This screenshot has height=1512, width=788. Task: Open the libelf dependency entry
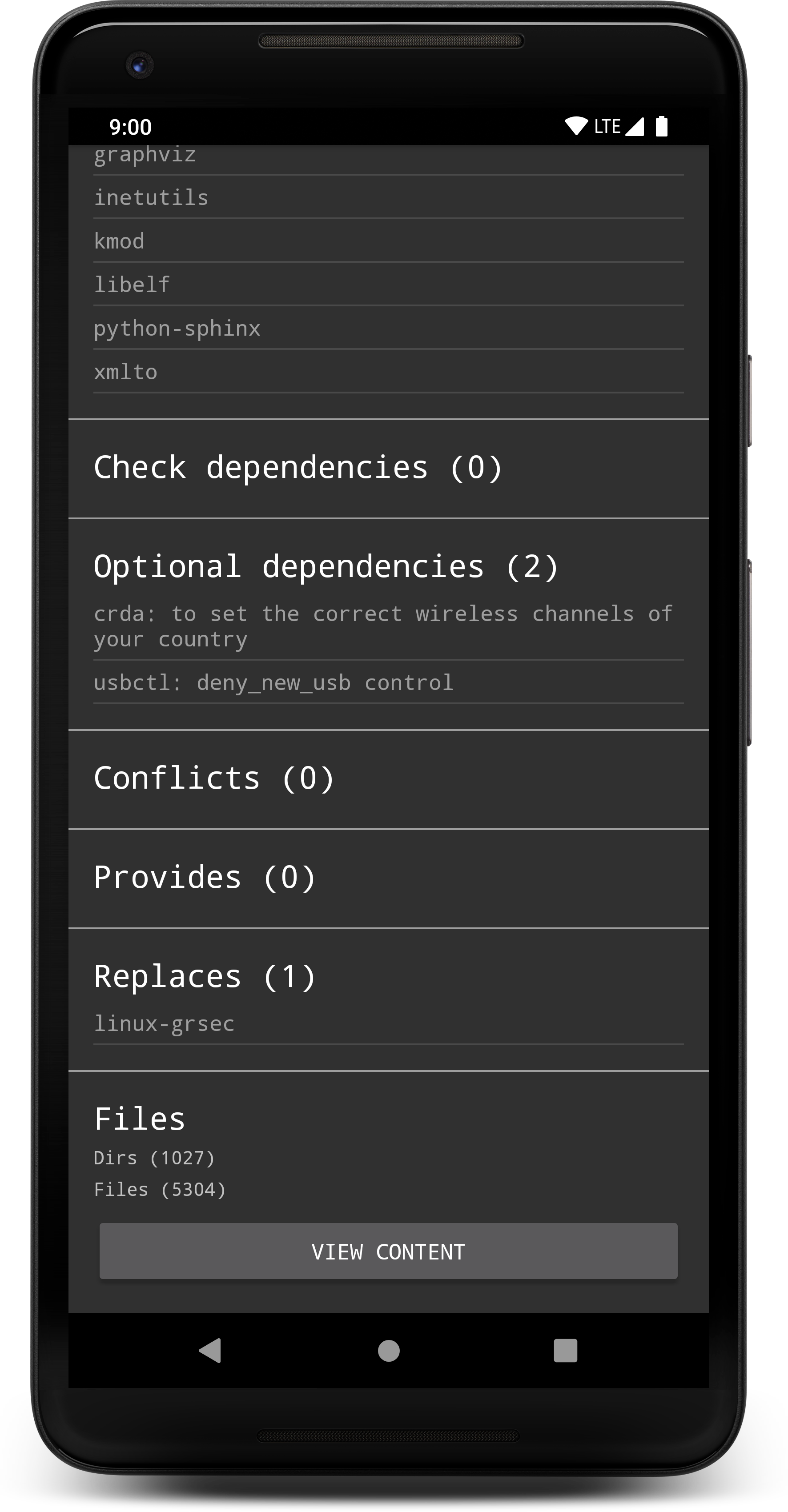click(x=132, y=285)
